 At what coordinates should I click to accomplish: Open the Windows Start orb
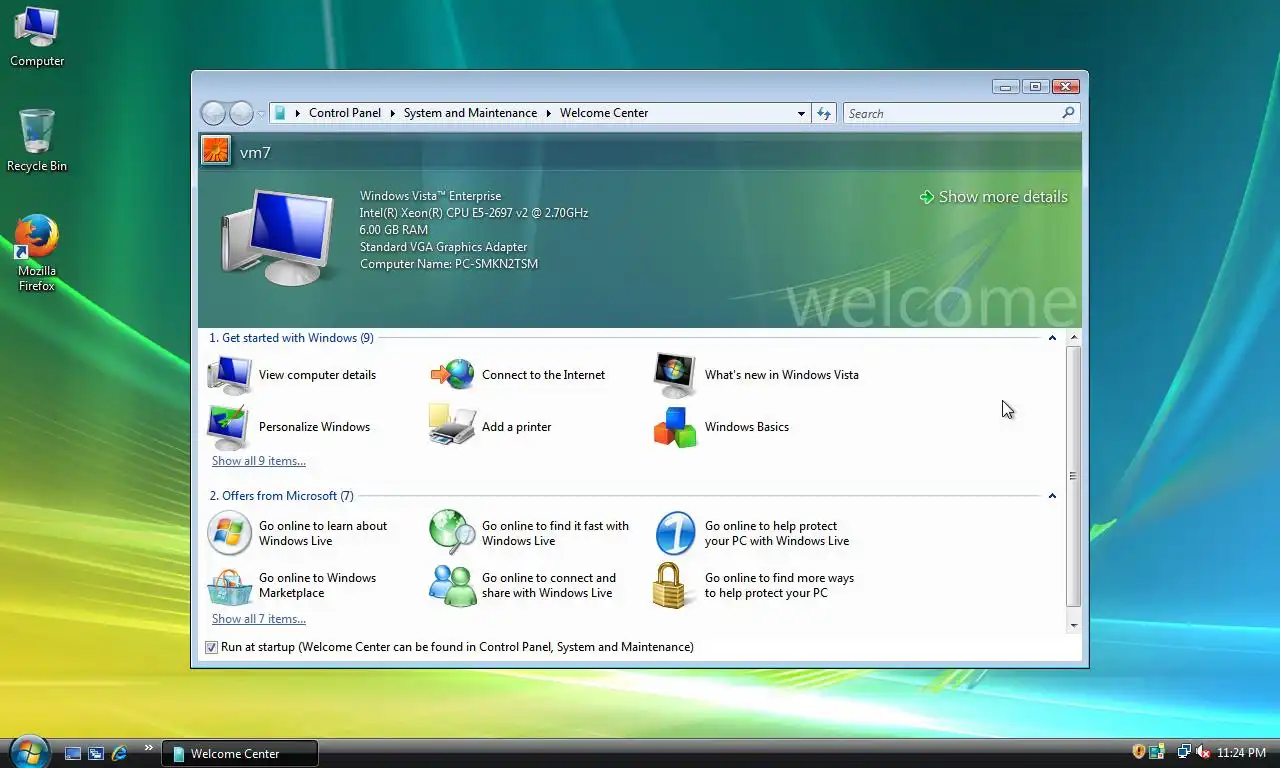(x=28, y=751)
